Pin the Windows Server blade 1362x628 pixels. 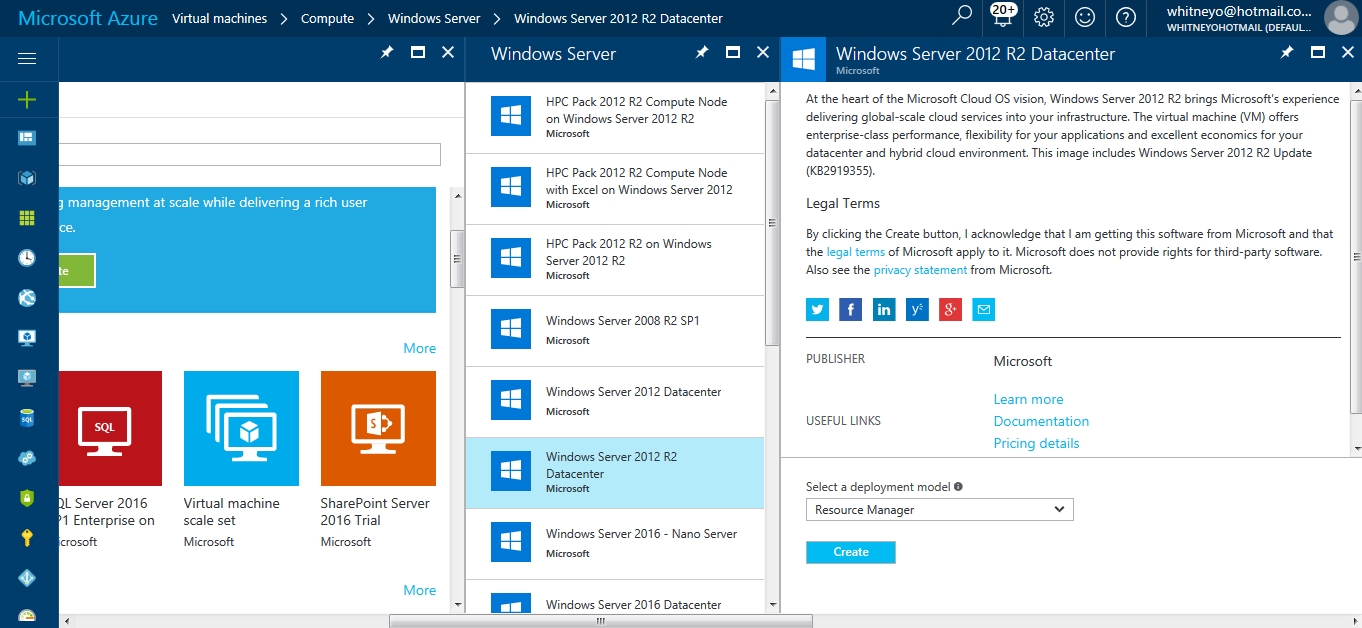click(702, 52)
